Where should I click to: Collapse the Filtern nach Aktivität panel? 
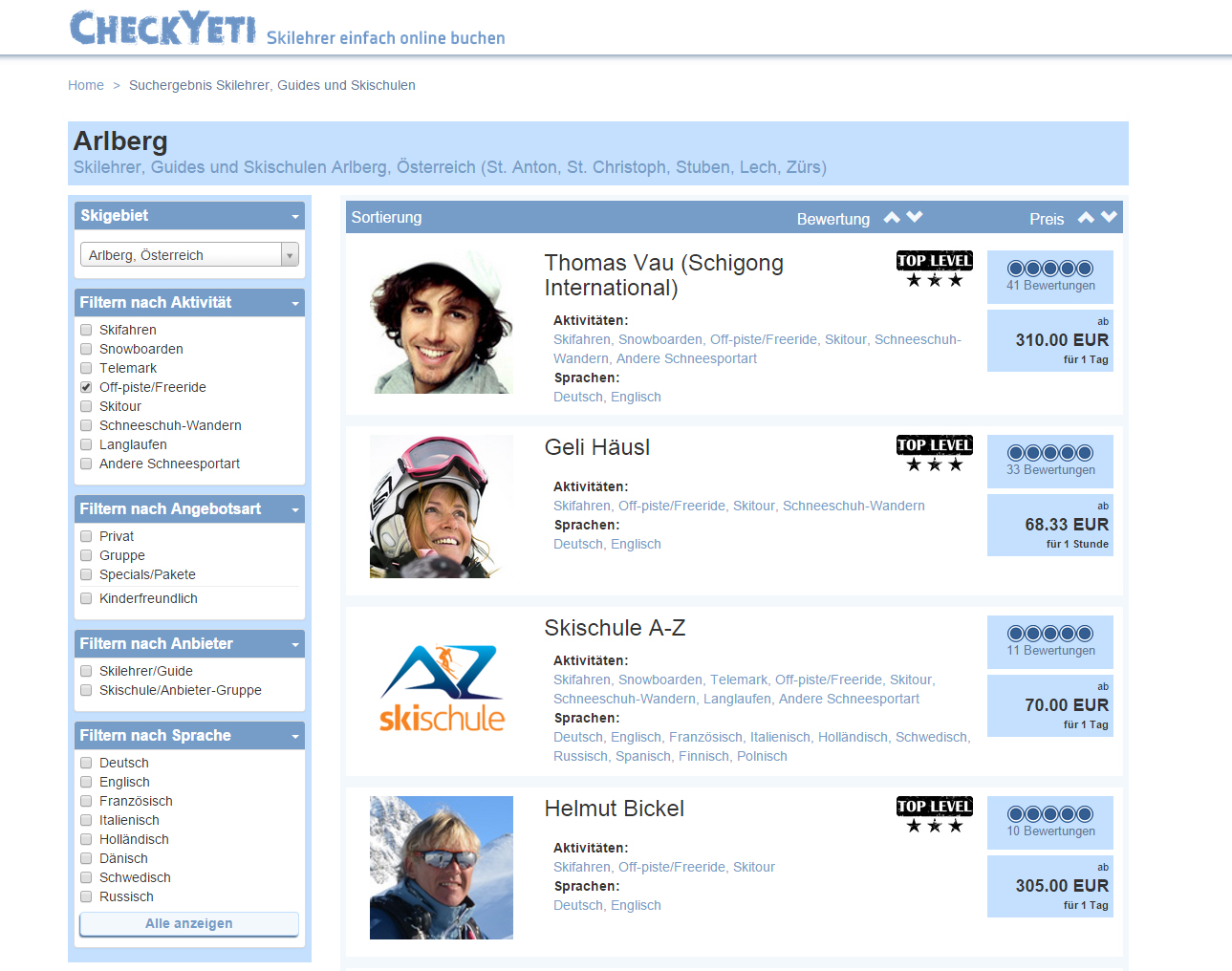pos(295,303)
